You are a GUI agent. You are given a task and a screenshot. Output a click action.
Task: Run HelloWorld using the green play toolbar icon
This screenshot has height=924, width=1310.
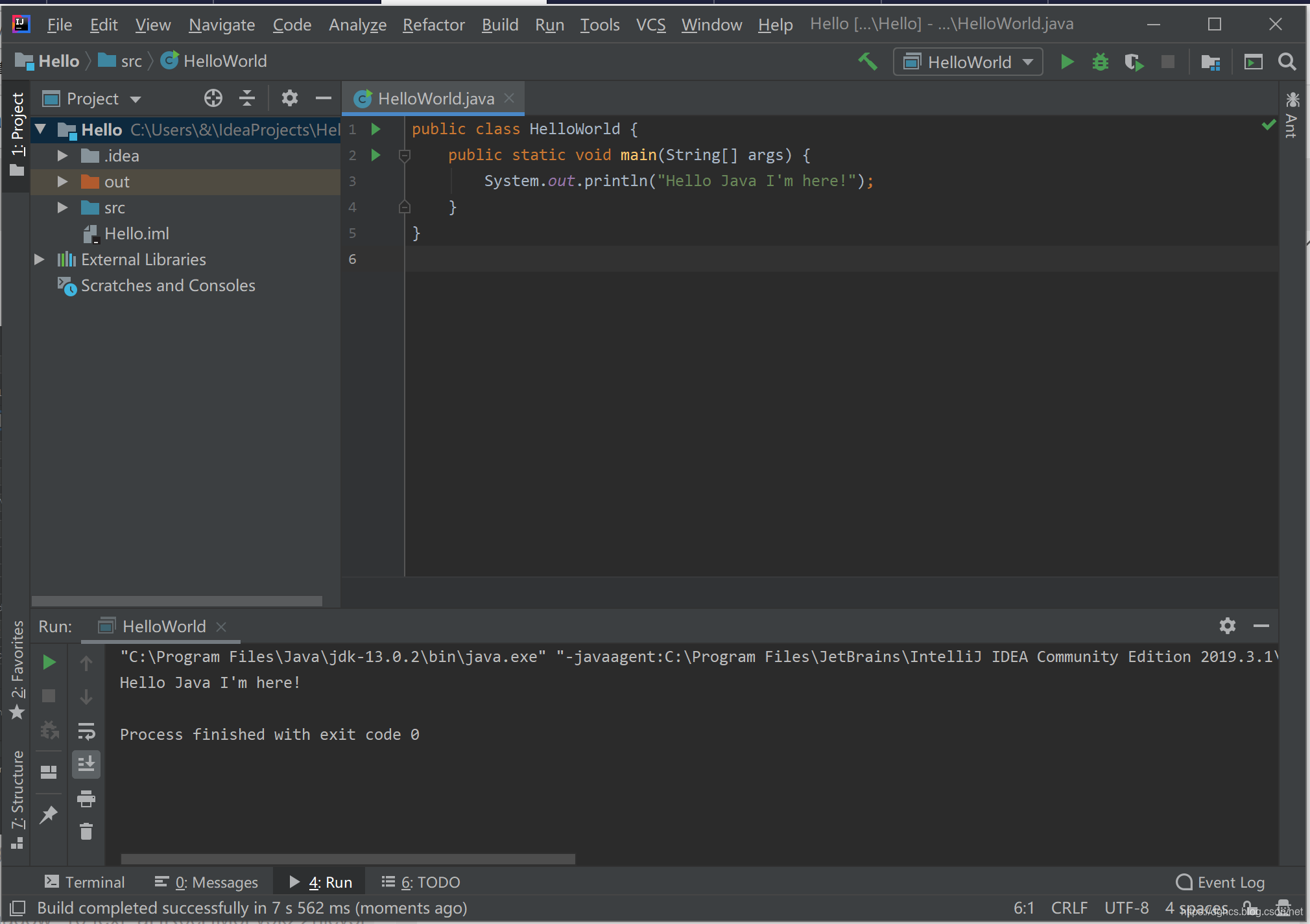pyautogui.click(x=1067, y=62)
